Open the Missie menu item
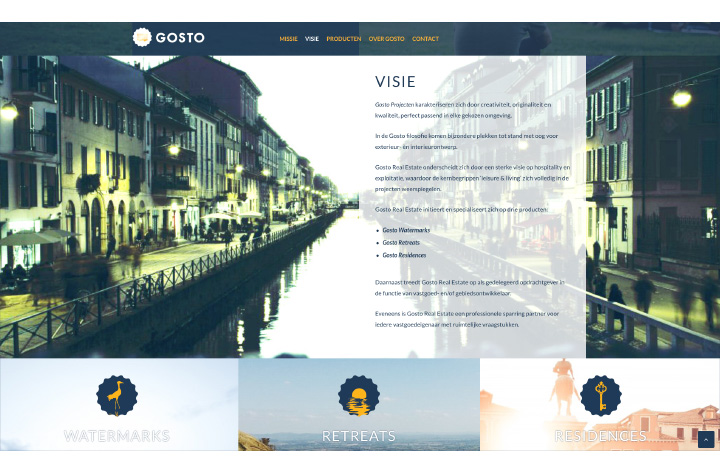The image size is (720, 473). point(288,39)
